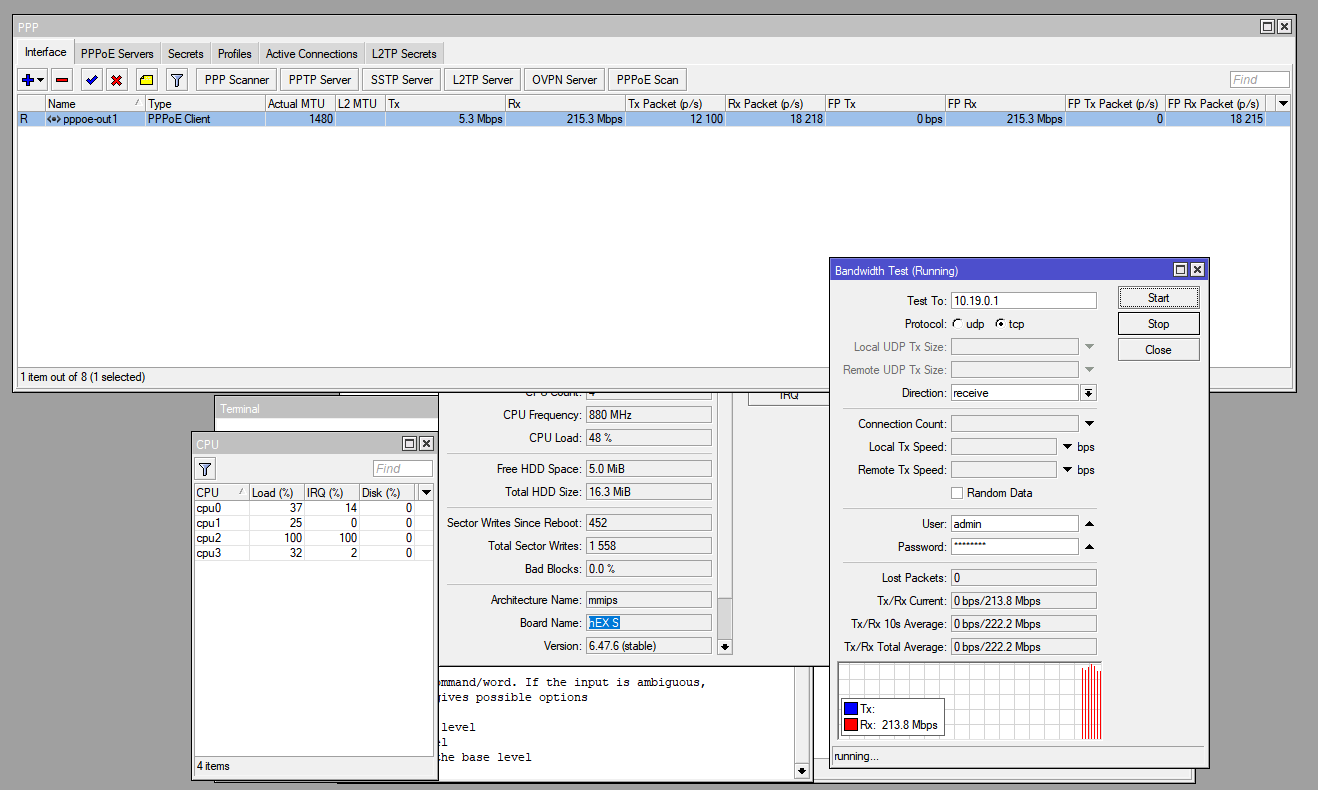Click the Disk (%) column header
The width and height of the screenshot is (1318, 790).
[386, 492]
